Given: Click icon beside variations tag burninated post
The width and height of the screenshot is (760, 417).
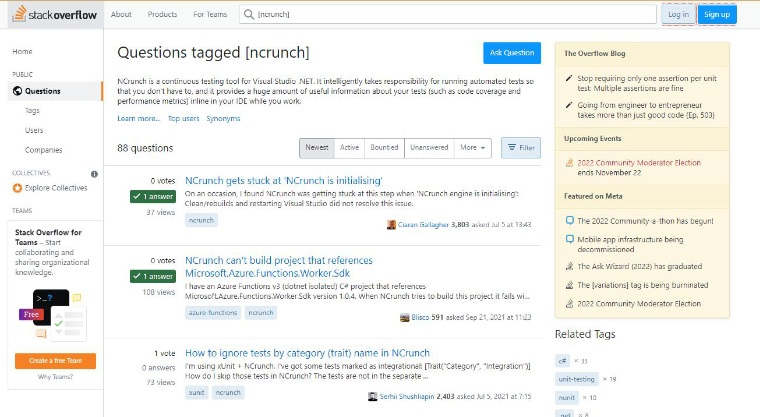Looking at the screenshot, I should click(x=570, y=285).
